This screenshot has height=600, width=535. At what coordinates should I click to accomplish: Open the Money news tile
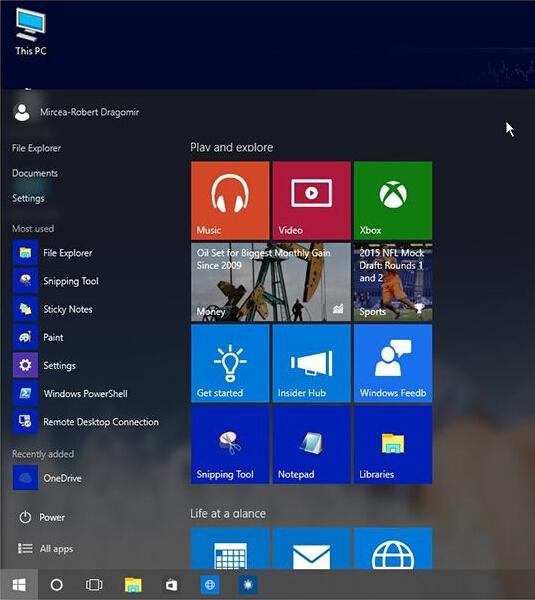(x=271, y=282)
